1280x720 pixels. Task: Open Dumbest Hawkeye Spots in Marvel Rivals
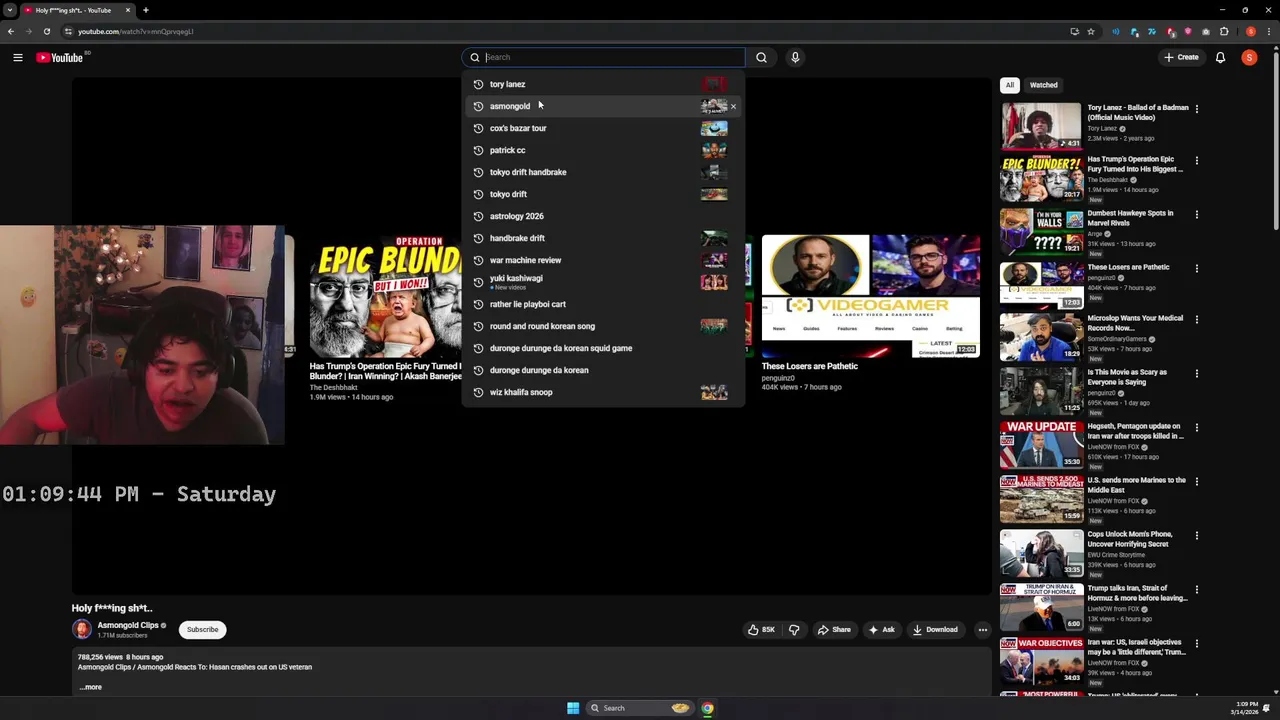[1130, 218]
